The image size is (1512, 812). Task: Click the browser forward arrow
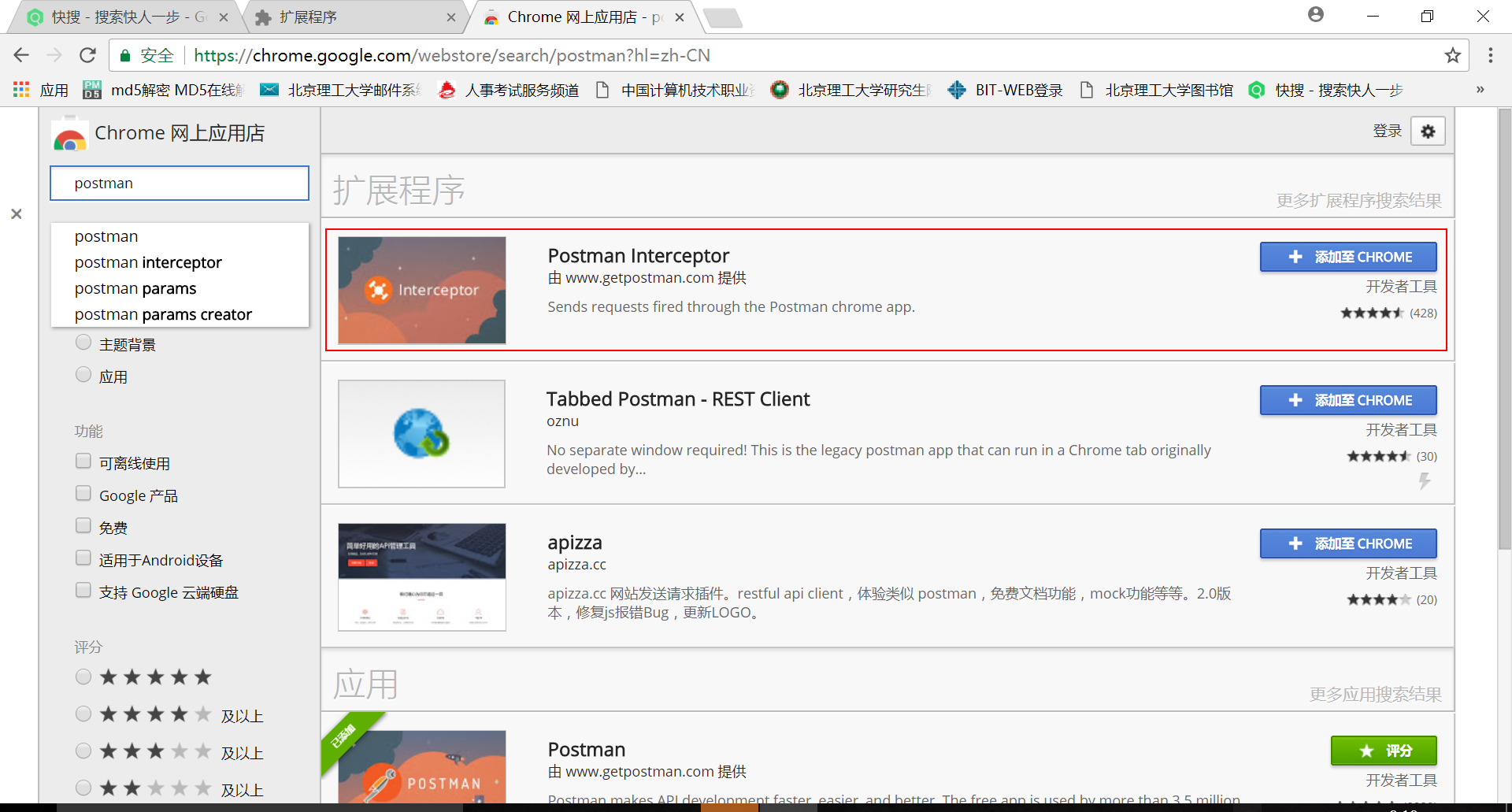click(x=54, y=55)
